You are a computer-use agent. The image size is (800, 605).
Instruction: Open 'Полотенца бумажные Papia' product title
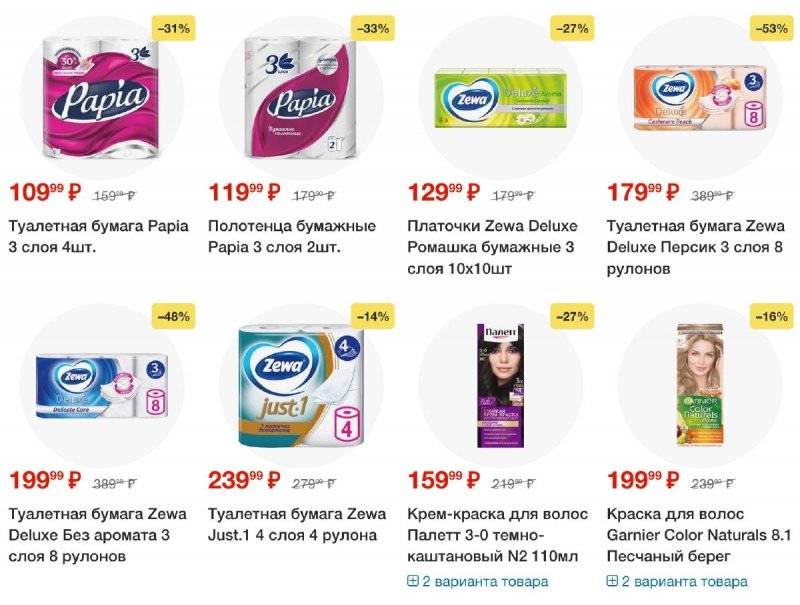click(292, 237)
